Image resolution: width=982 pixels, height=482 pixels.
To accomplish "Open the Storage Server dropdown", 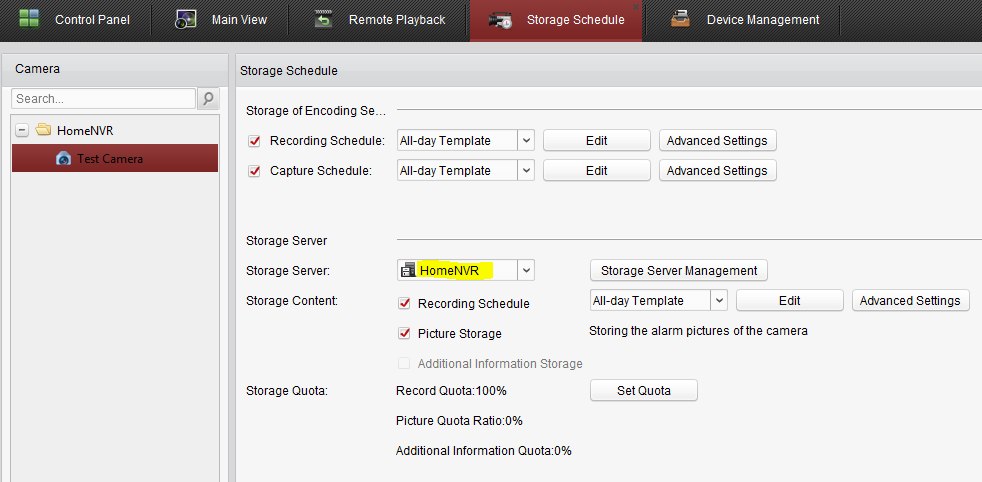I will [526, 270].
